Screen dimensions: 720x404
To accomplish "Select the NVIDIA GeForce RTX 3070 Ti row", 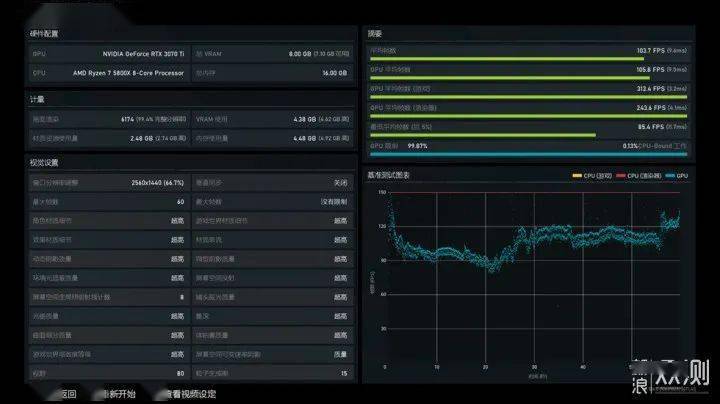I will [109, 54].
